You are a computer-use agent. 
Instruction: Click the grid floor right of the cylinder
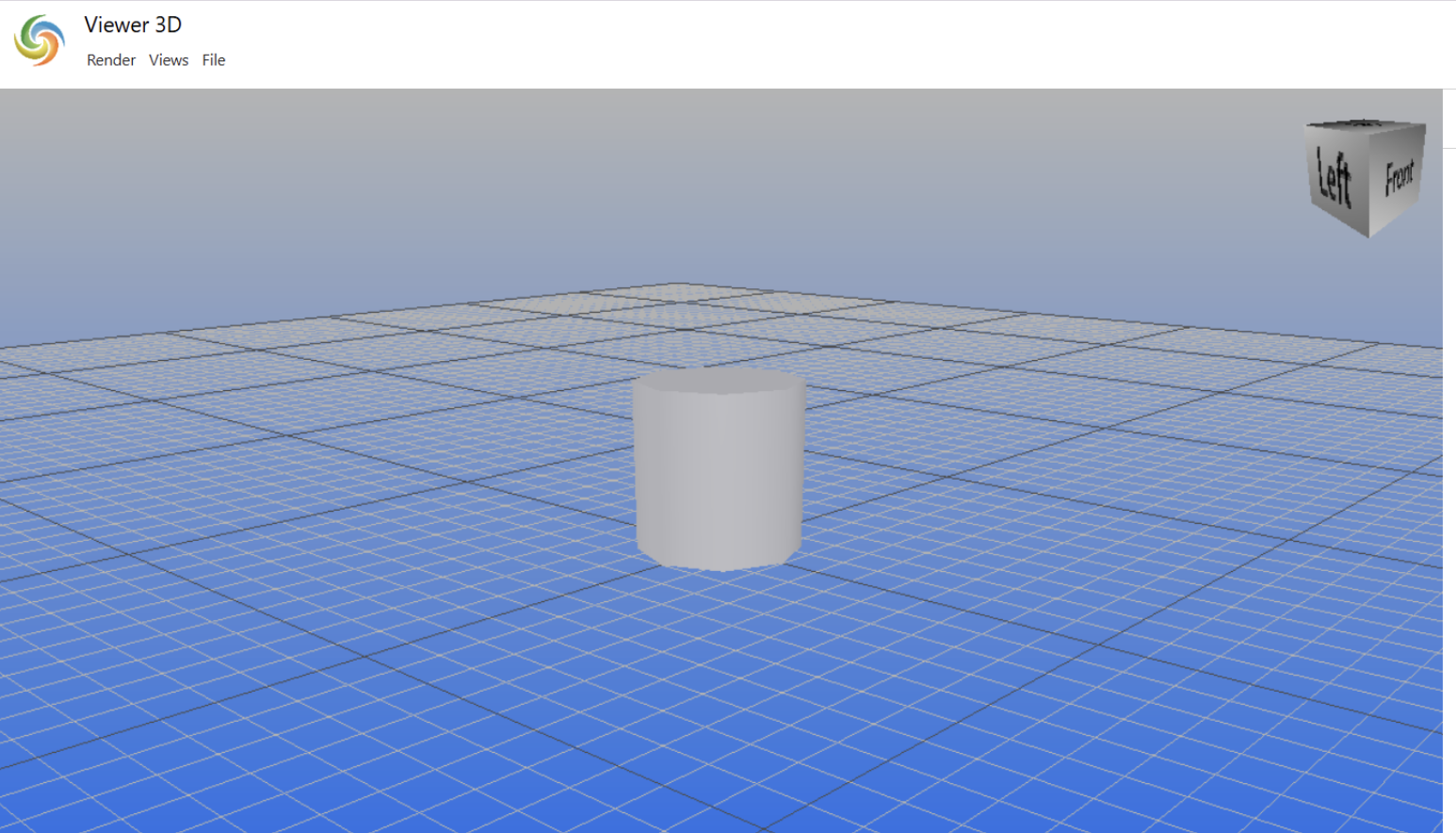1036,490
